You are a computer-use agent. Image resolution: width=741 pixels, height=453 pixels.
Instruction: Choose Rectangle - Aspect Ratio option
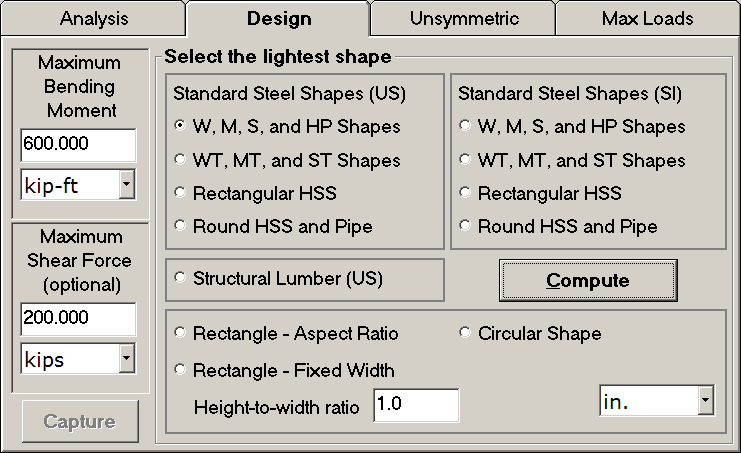(180, 333)
